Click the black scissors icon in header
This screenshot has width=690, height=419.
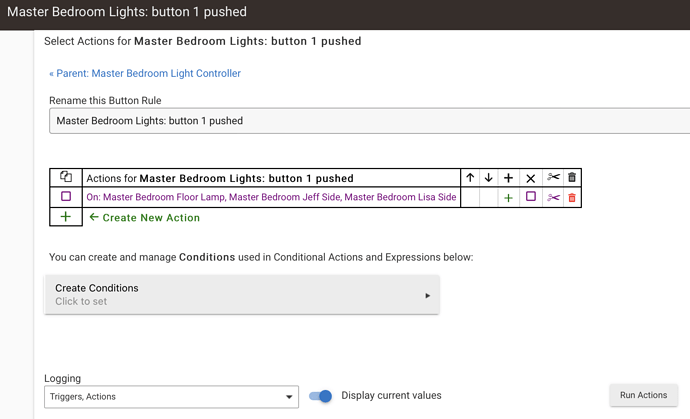click(553, 178)
